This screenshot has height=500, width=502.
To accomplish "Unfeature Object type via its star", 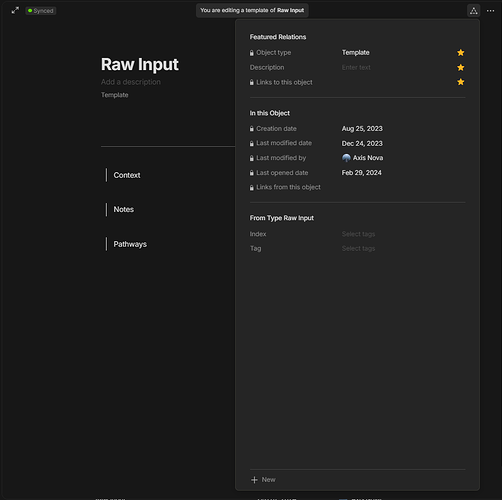I will pos(460,53).
